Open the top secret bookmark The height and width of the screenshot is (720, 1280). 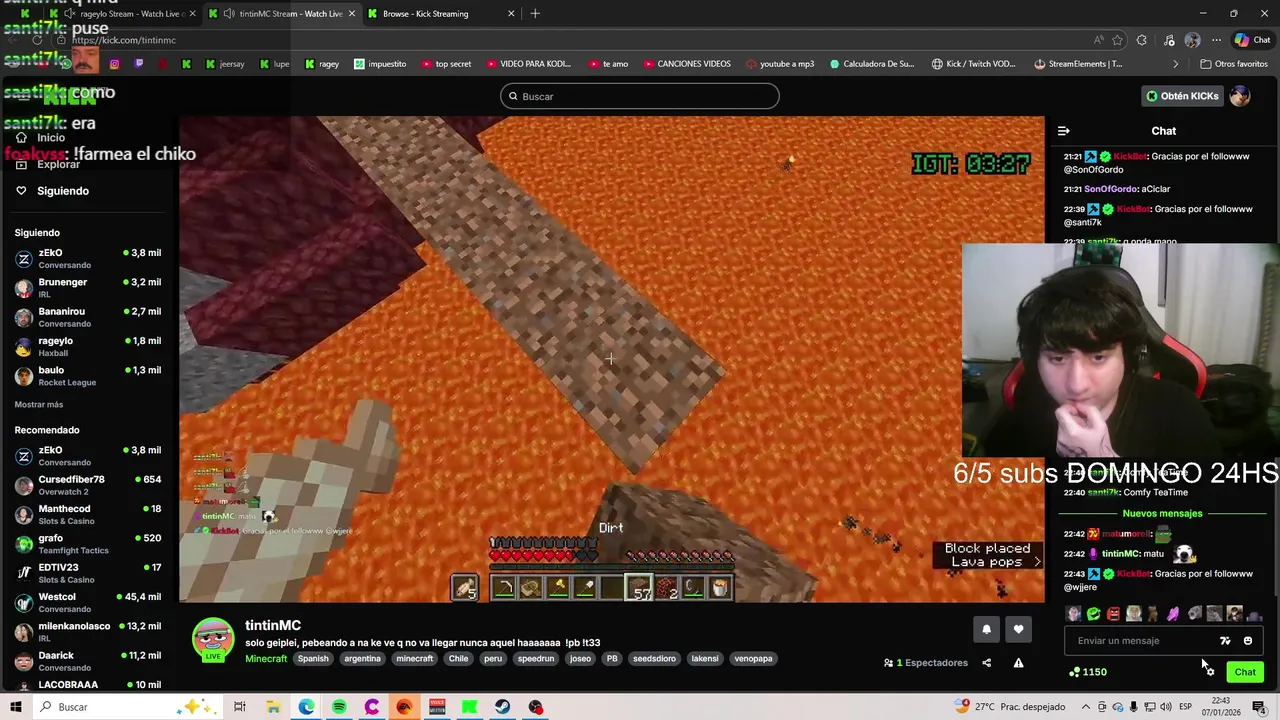pos(446,64)
